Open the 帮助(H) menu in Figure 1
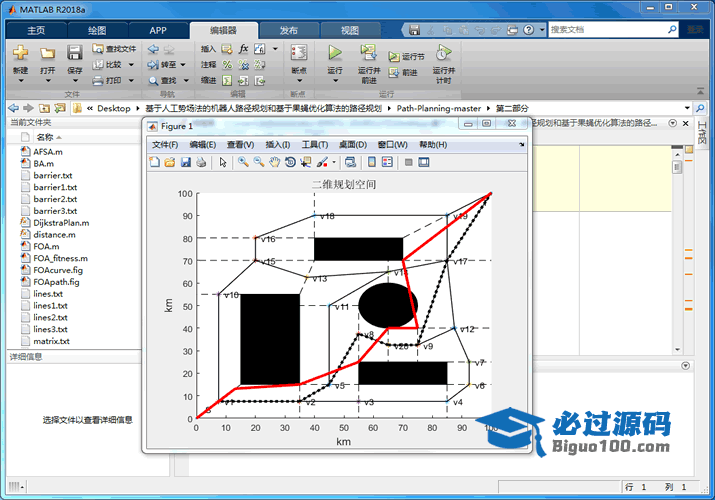The height and width of the screenshot is (500, 715). [x=433, y=144]
